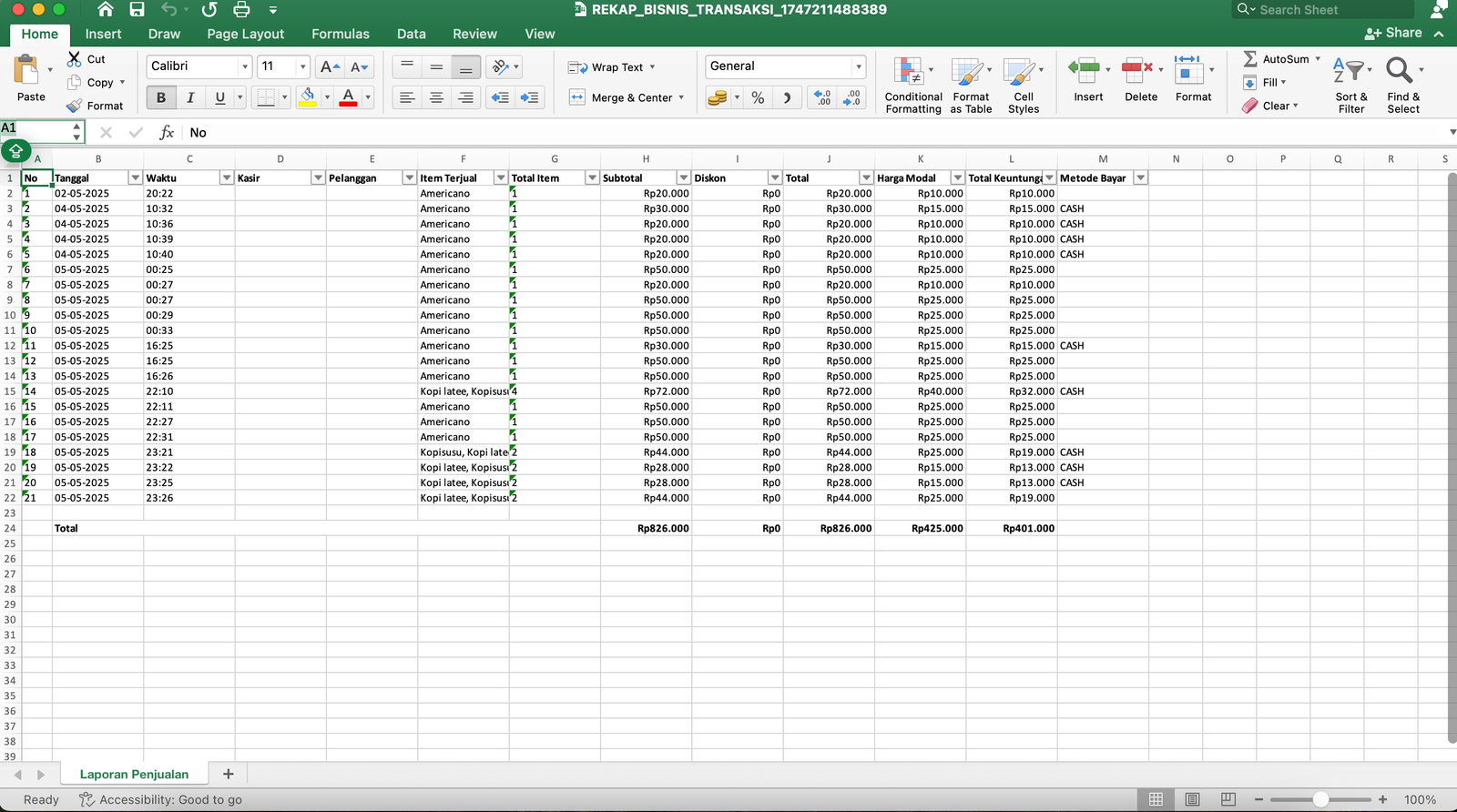This screenshot has height=812, width=1457.
Task: Open Conditional Formatting
Action: point(913,85)
